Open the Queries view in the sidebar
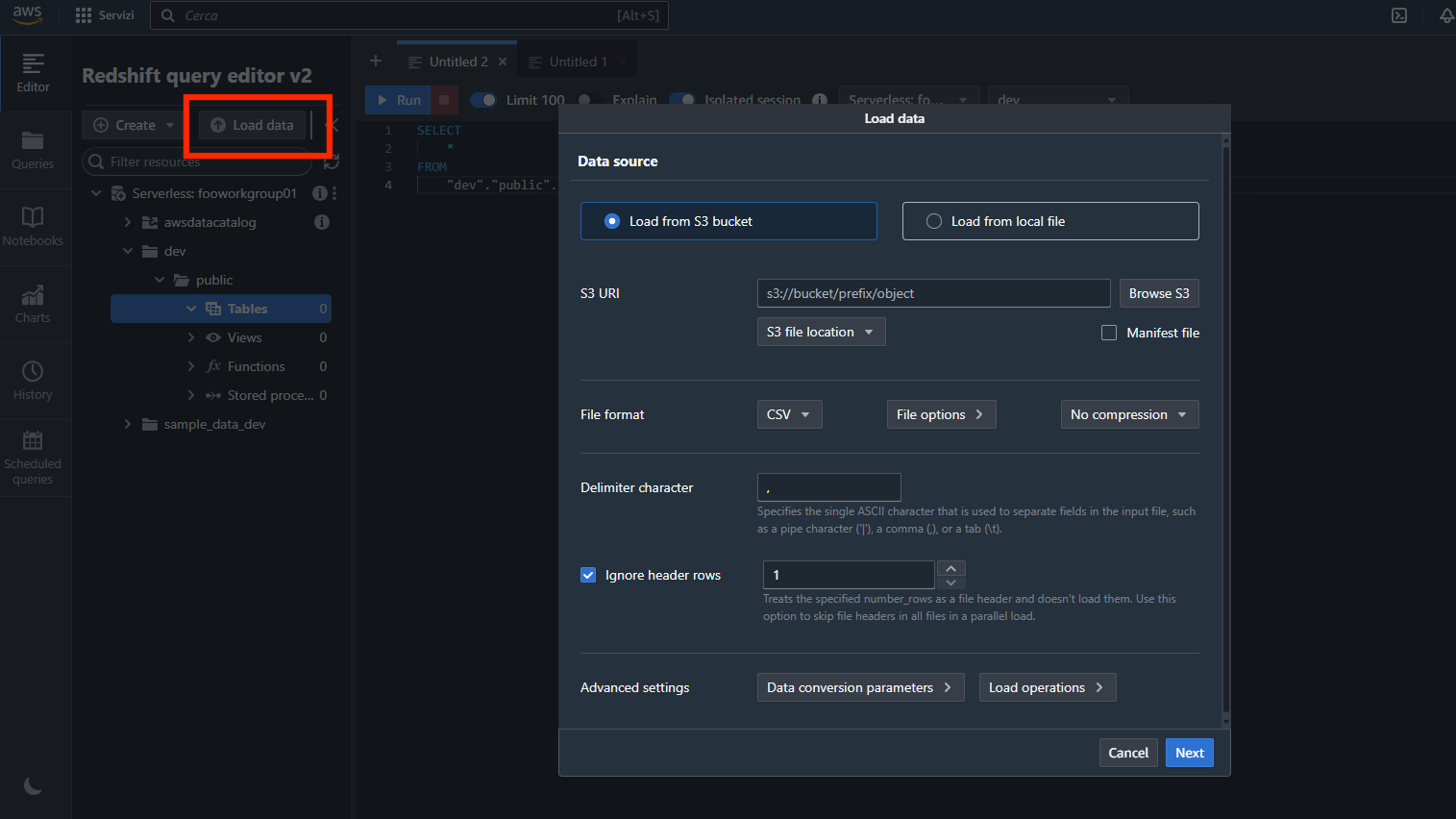 33,150
